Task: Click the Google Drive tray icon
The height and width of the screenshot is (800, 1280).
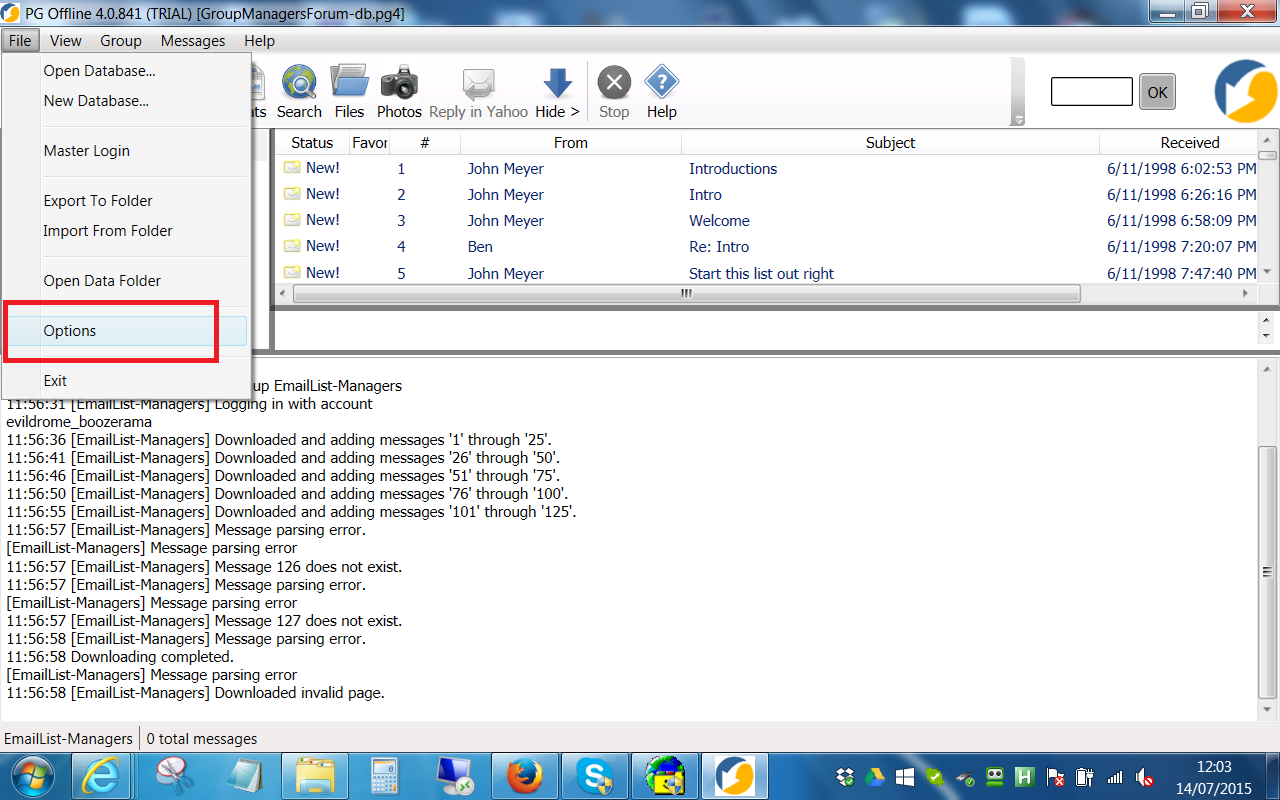Action: pos(874,777)
